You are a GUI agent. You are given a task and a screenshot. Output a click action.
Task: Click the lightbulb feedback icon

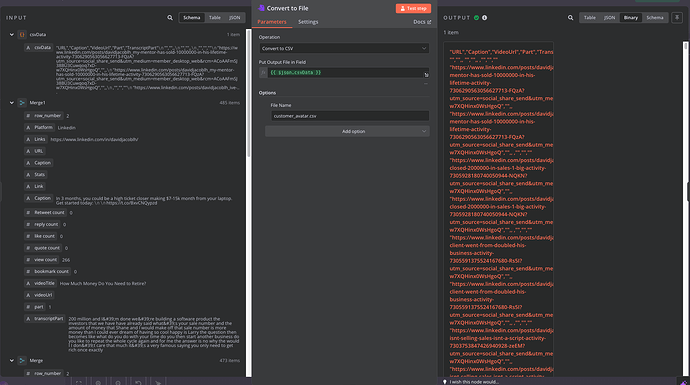pos(444,381)
